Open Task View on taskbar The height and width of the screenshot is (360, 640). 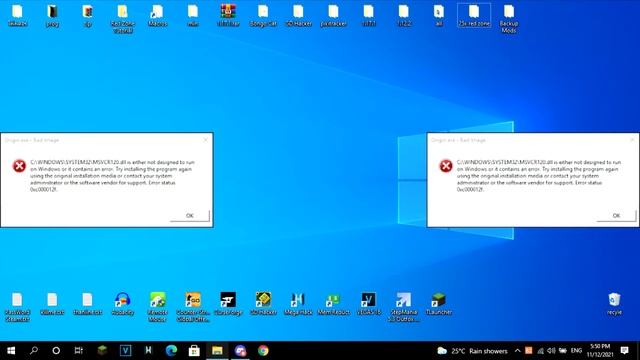click(x=78, y=351)
